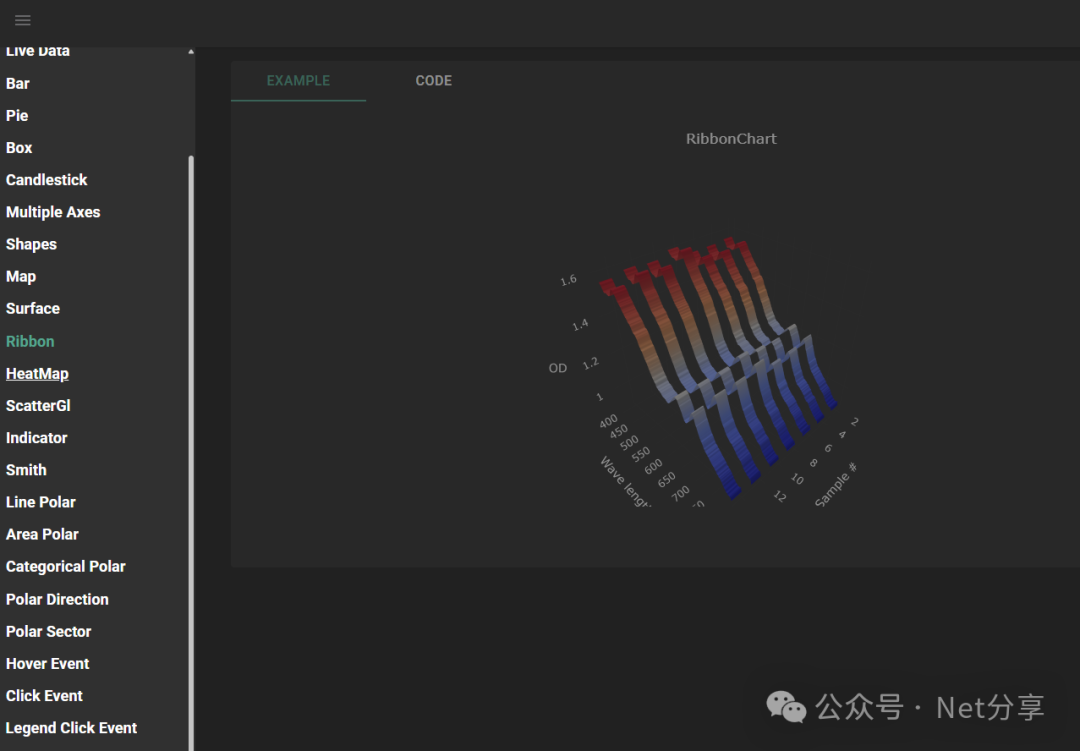Screen dimensions: 1080x751
Task: Switch to the EXAMPLE tab
Action: click(x=298, y=80)
